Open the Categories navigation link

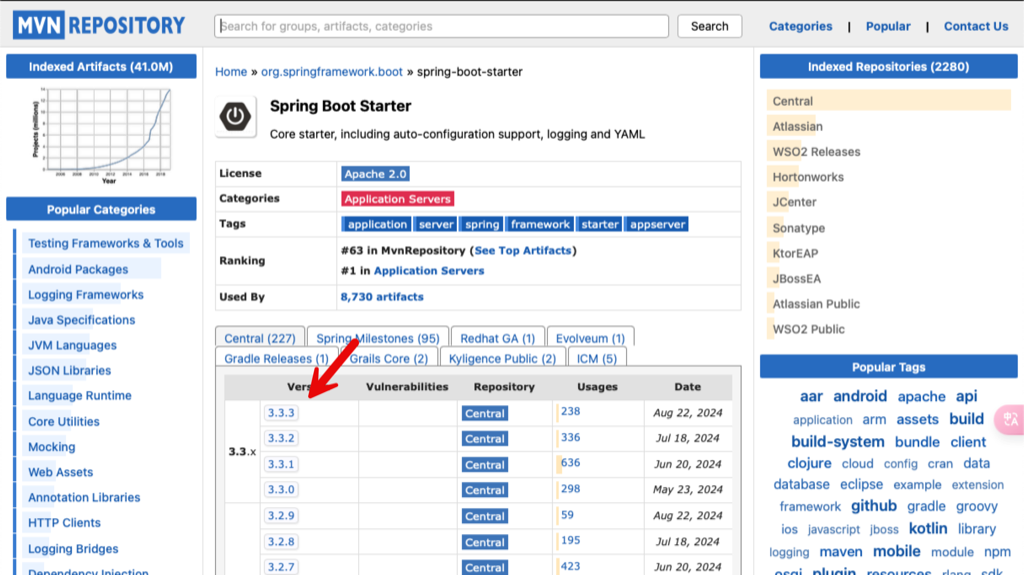800,26
